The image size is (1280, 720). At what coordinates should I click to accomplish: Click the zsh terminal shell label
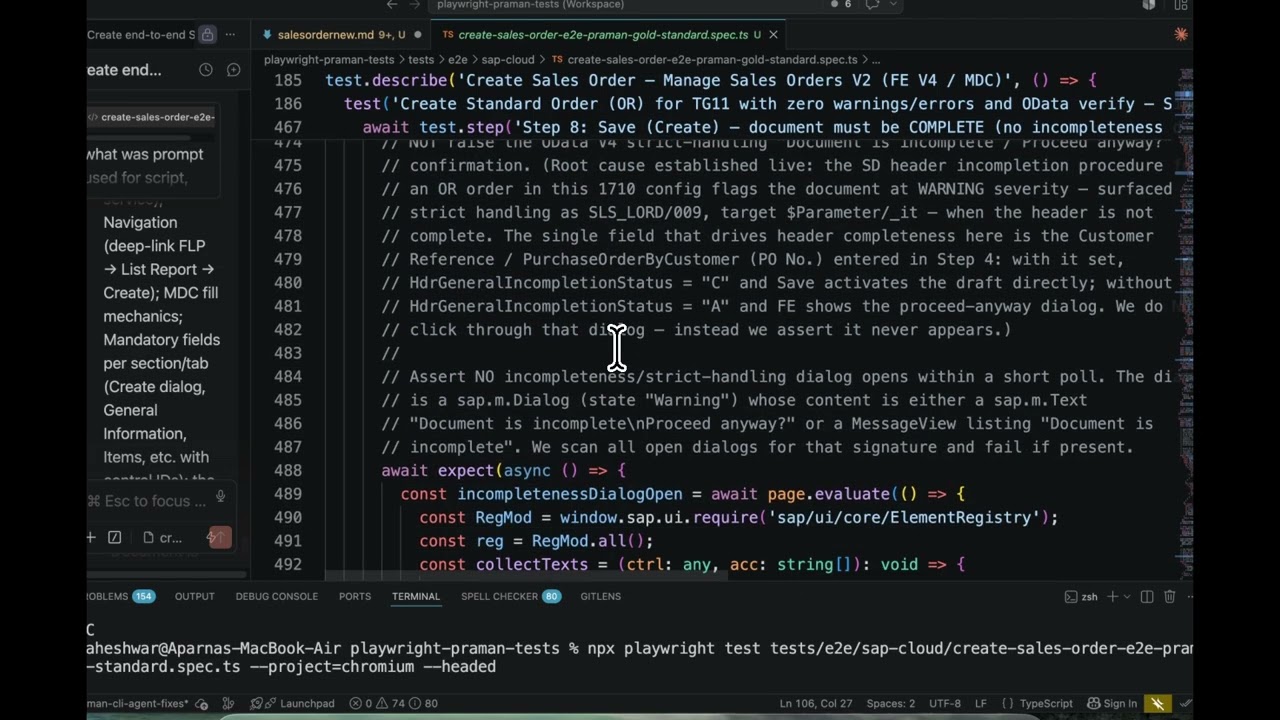(1081, 596)
